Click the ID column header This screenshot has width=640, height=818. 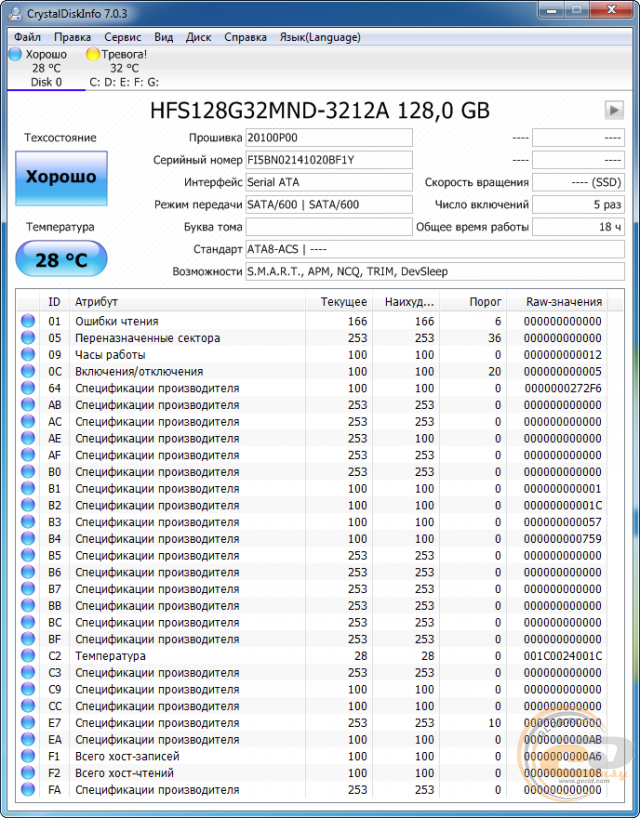tap(54, 302)
